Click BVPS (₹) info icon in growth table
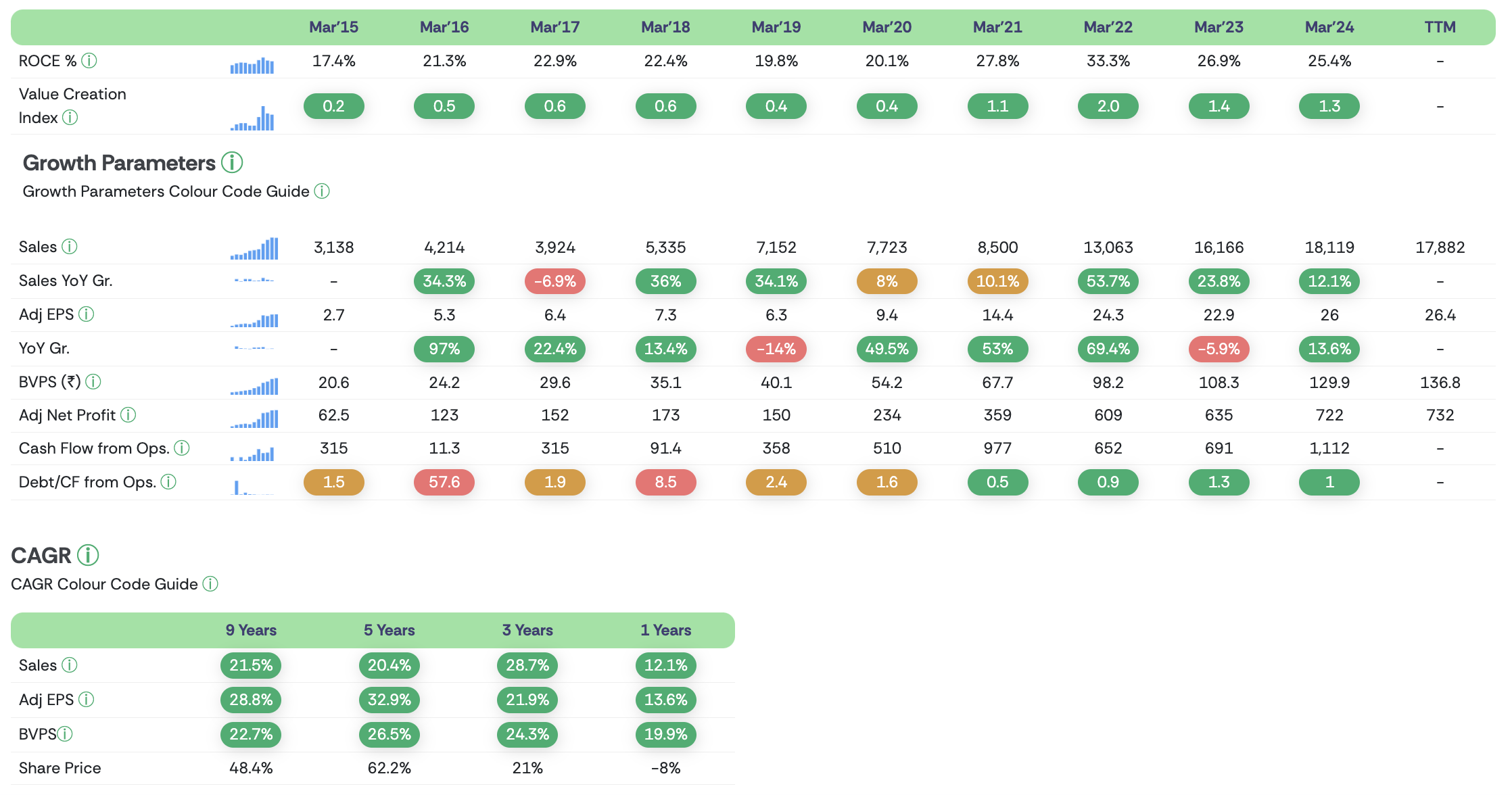The height and width of the screenshot is (795, 1512). tap(93, 382)
